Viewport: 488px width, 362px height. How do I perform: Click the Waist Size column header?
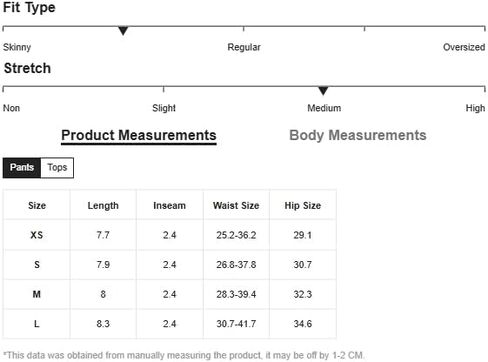(x=236, y=205)
